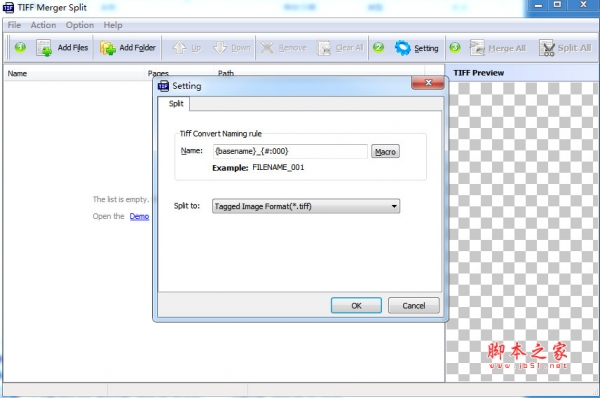Select the Split tab in Setting dialog
This screenshot has height=398, width=600.
tap(176, 104)
